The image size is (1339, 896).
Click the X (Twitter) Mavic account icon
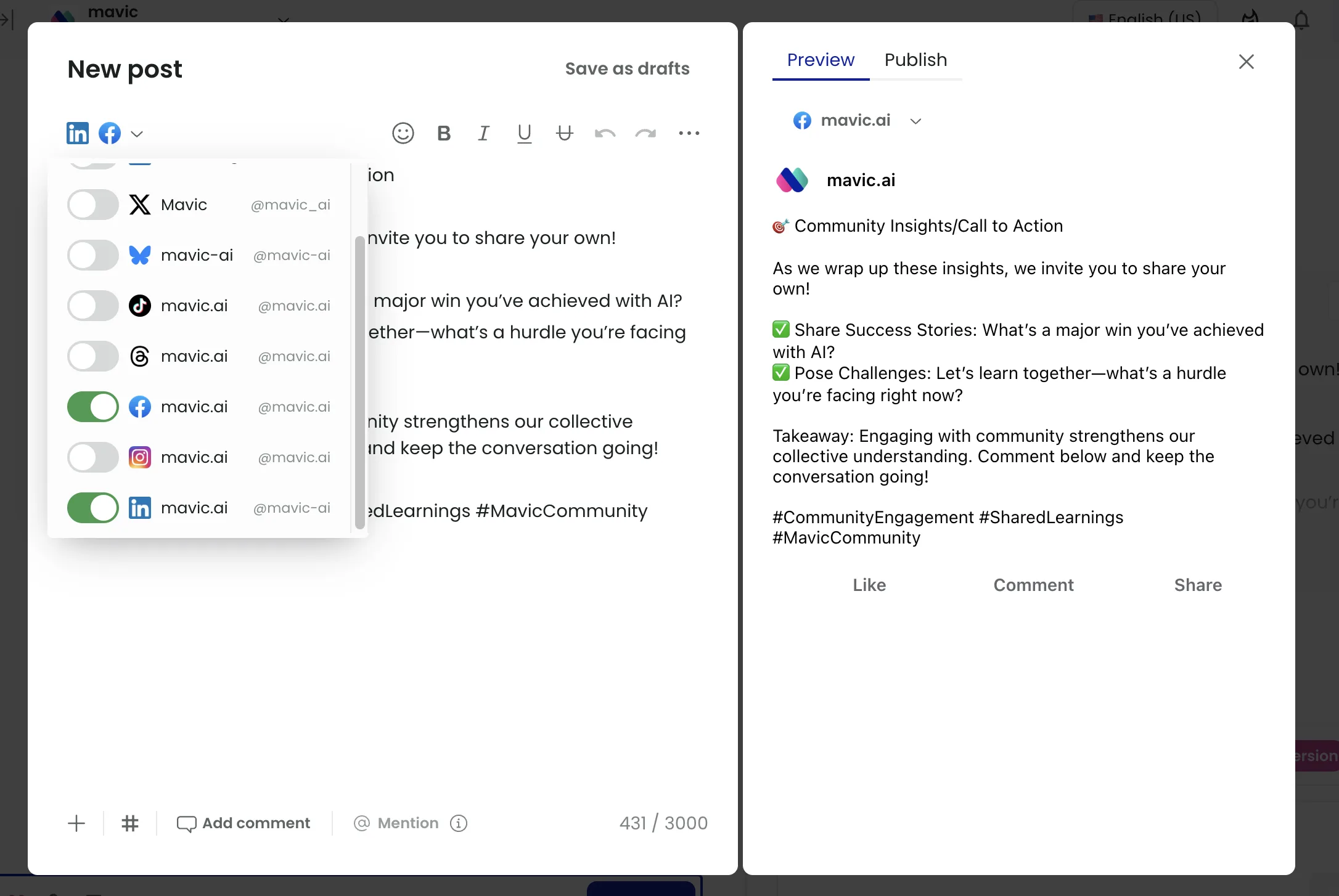pyautogui.click(x=140, y=205)
